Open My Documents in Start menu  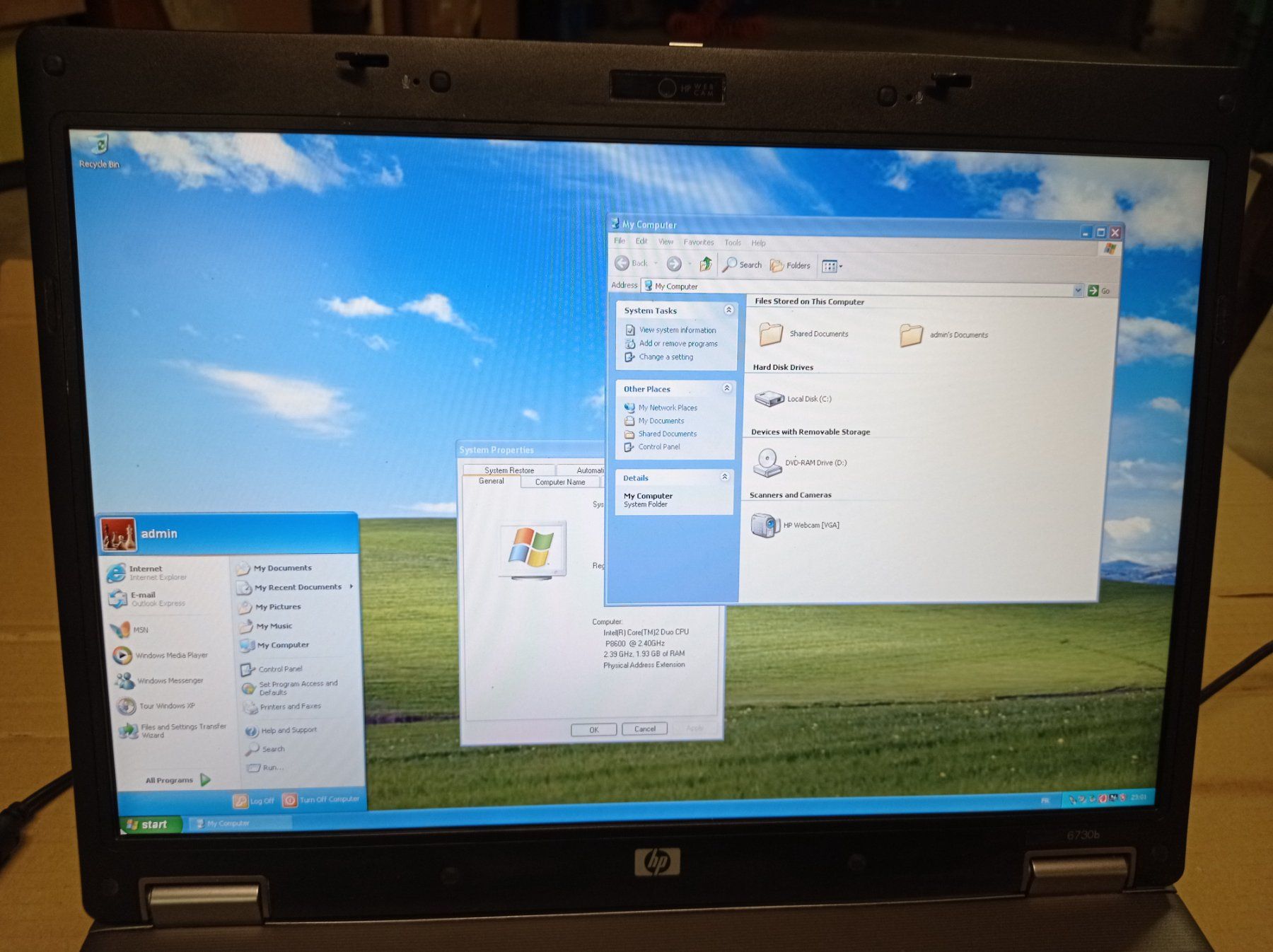(x=274, y=567)
